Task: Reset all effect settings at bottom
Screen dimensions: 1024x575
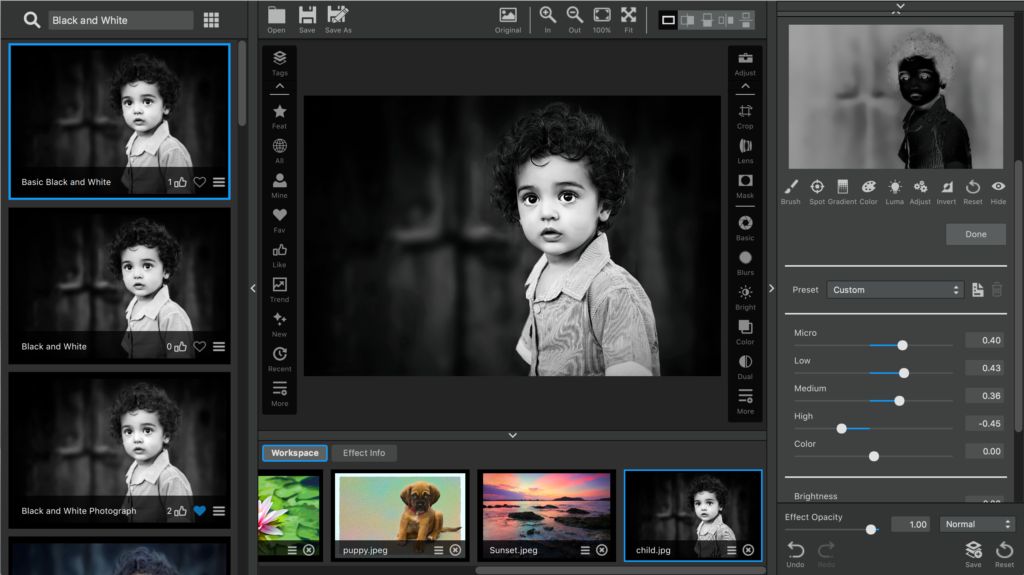Action: tap(1004, 554)
